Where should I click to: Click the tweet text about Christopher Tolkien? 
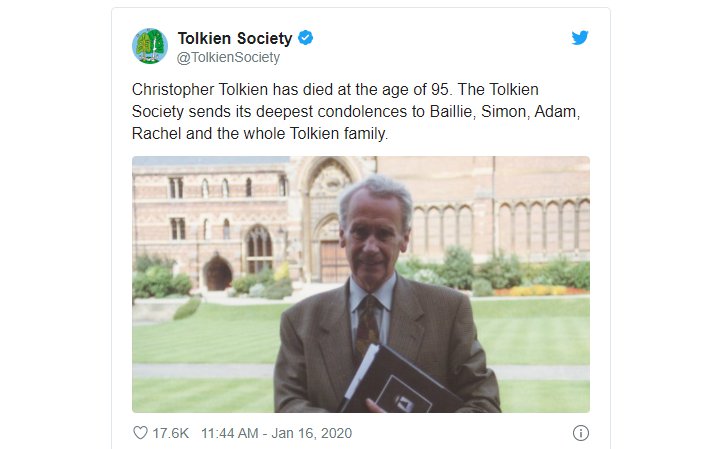click(x=356, y=112)
